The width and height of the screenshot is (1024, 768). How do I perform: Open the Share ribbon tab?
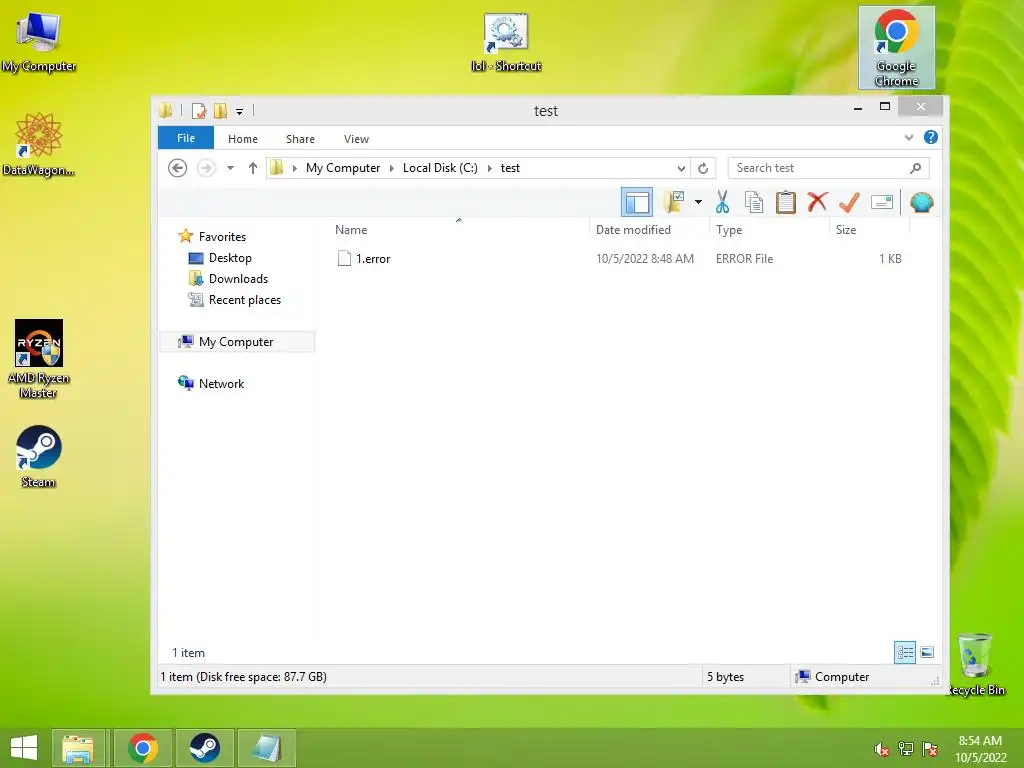point(300,139)
